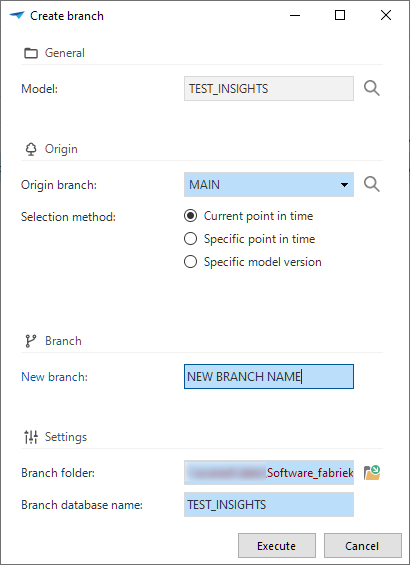
Task: Choose Specific model version radio button
Action: click(190, 262)
